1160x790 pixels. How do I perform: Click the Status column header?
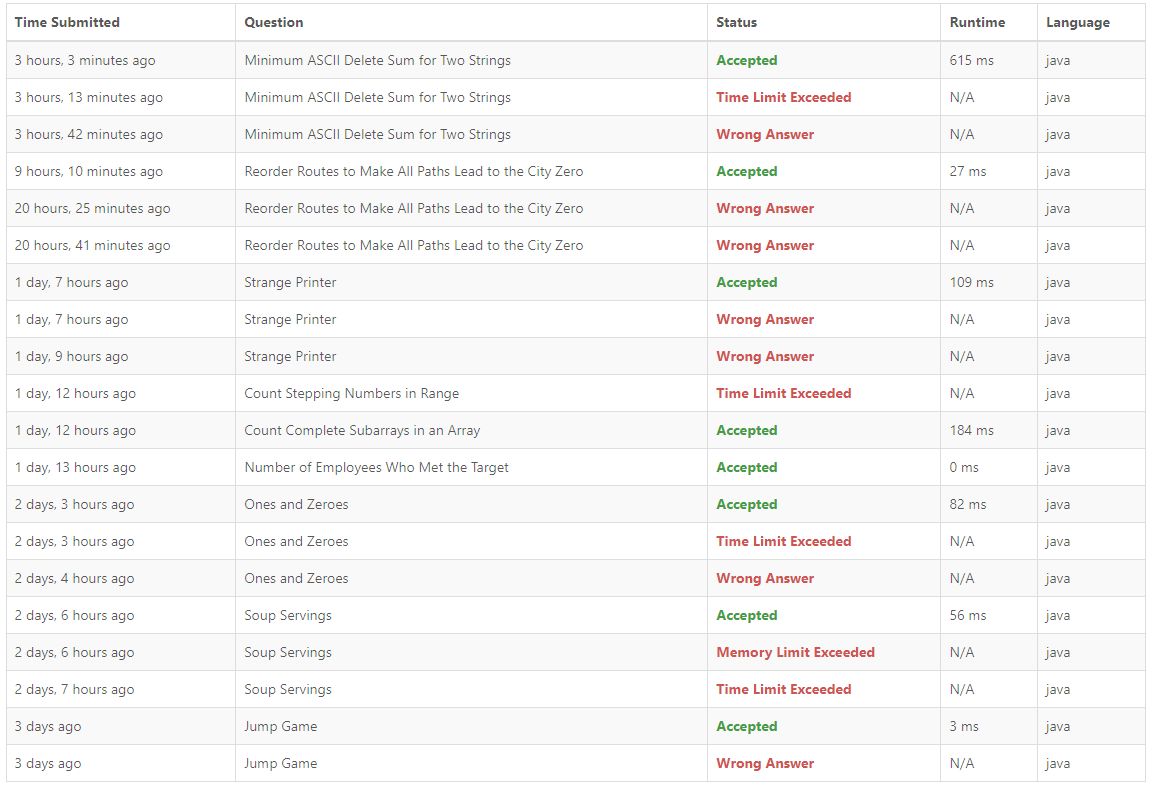click(x=736, y=22)
